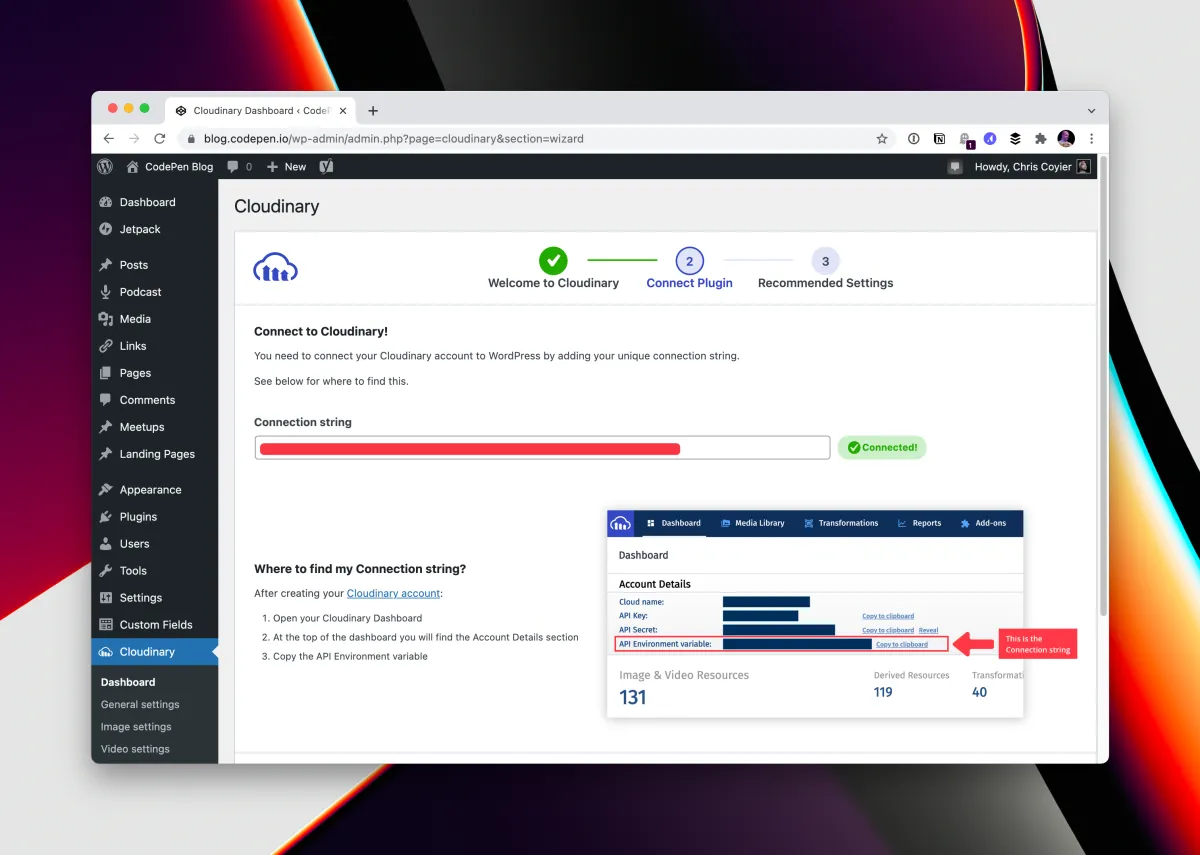Click Howdy, Chris Coyier account menu

click(x=1032, y=167)
